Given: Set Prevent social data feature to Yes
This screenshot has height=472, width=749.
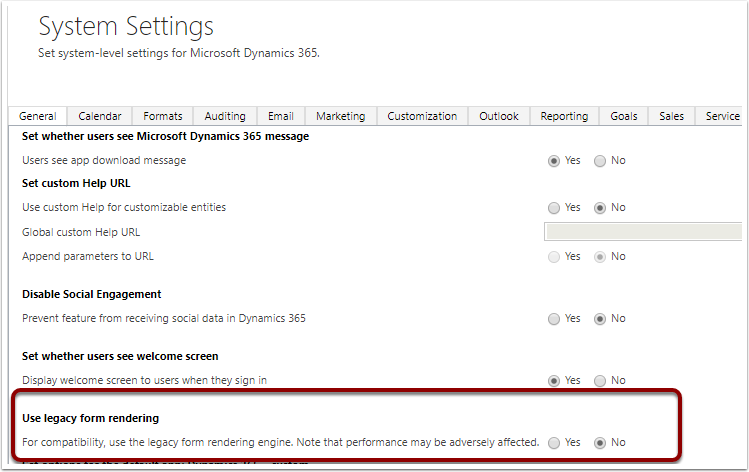Looking at the screenshot, I should click(x=554, y=319).
